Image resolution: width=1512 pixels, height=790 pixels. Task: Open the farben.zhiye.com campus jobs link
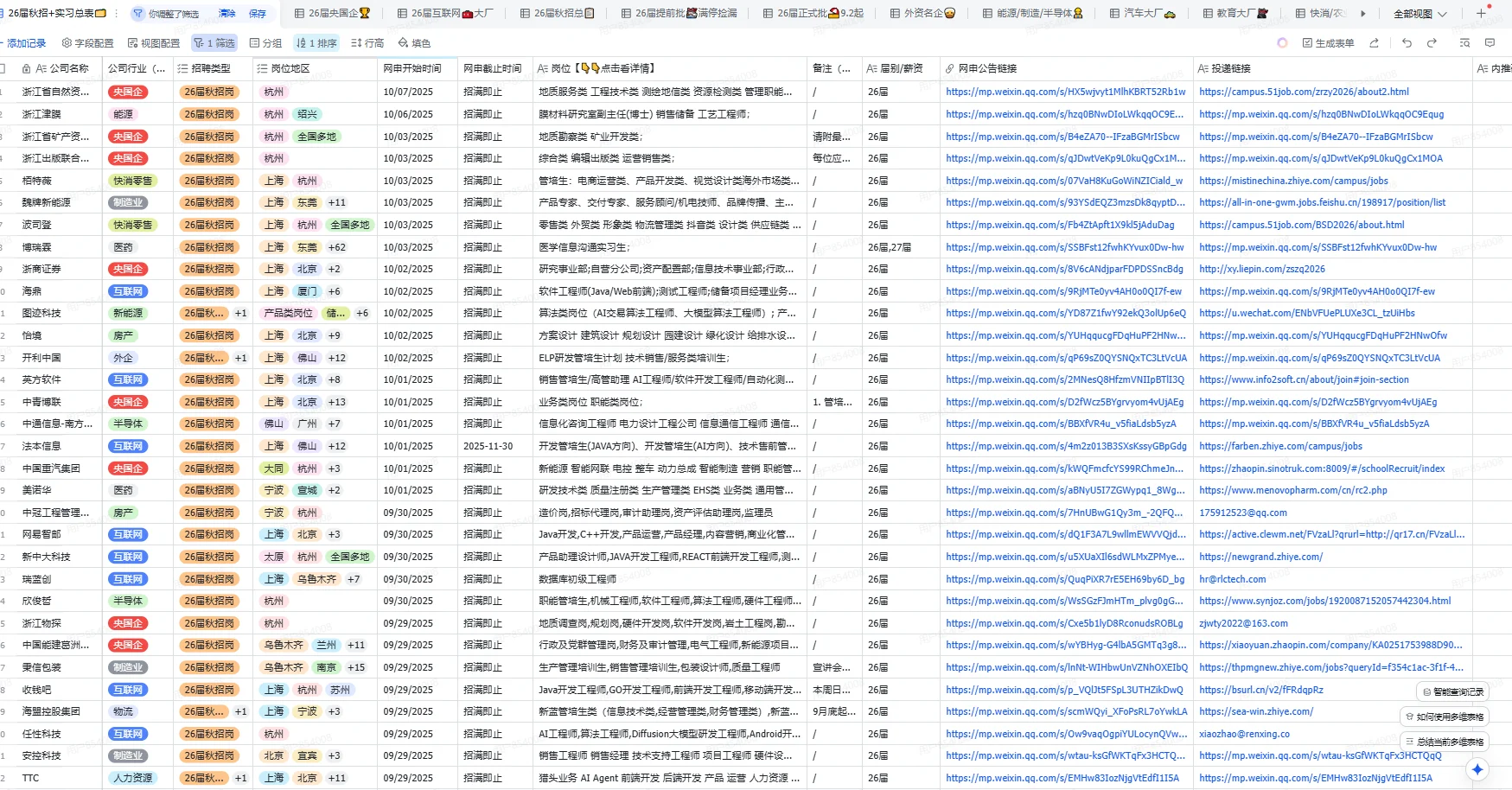tap(1280, 446)
